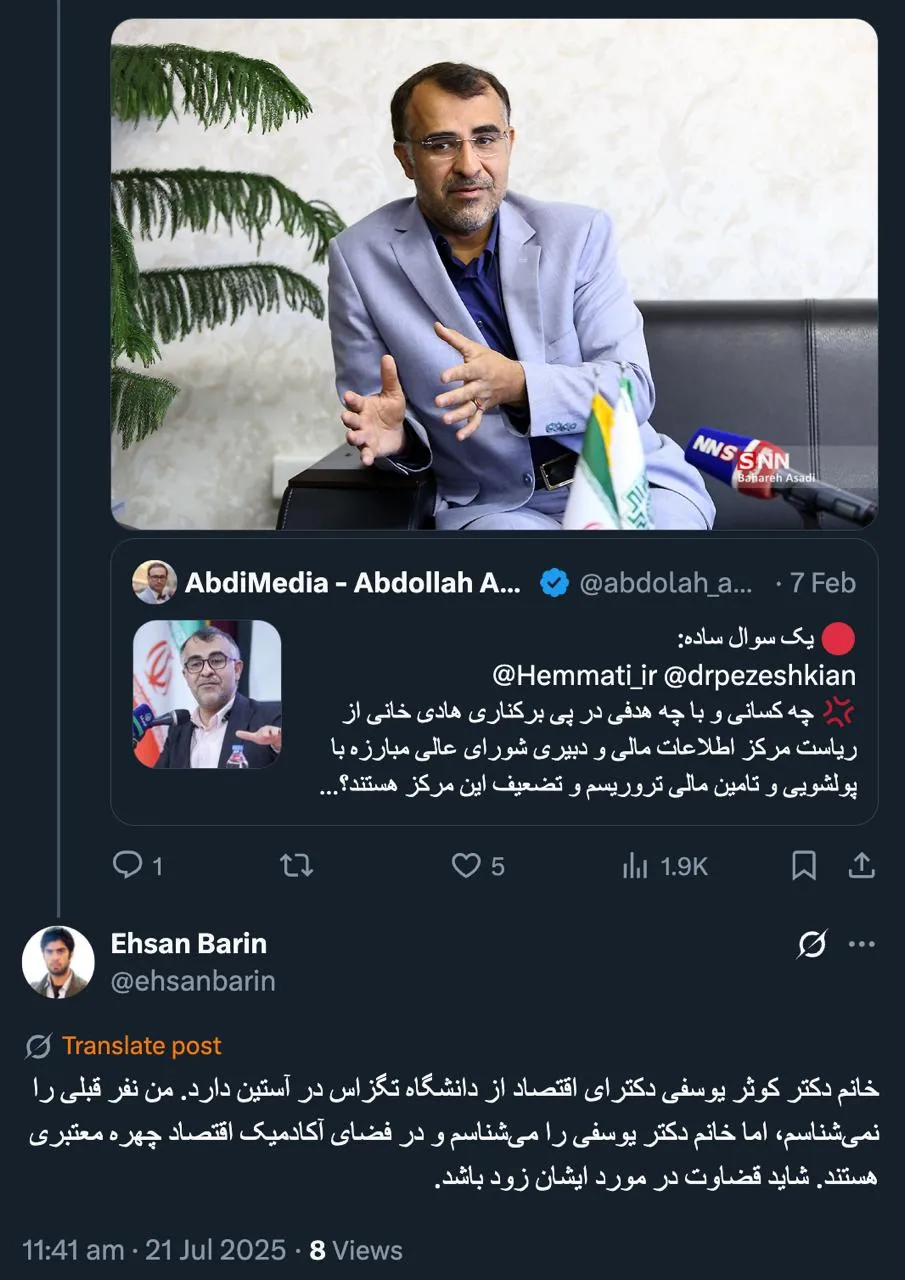Image resolution: width=905 pixels, height=1280 pixels.
Task: Open Ehsan Barin's profile avatar
Action: tap(58, 962)
